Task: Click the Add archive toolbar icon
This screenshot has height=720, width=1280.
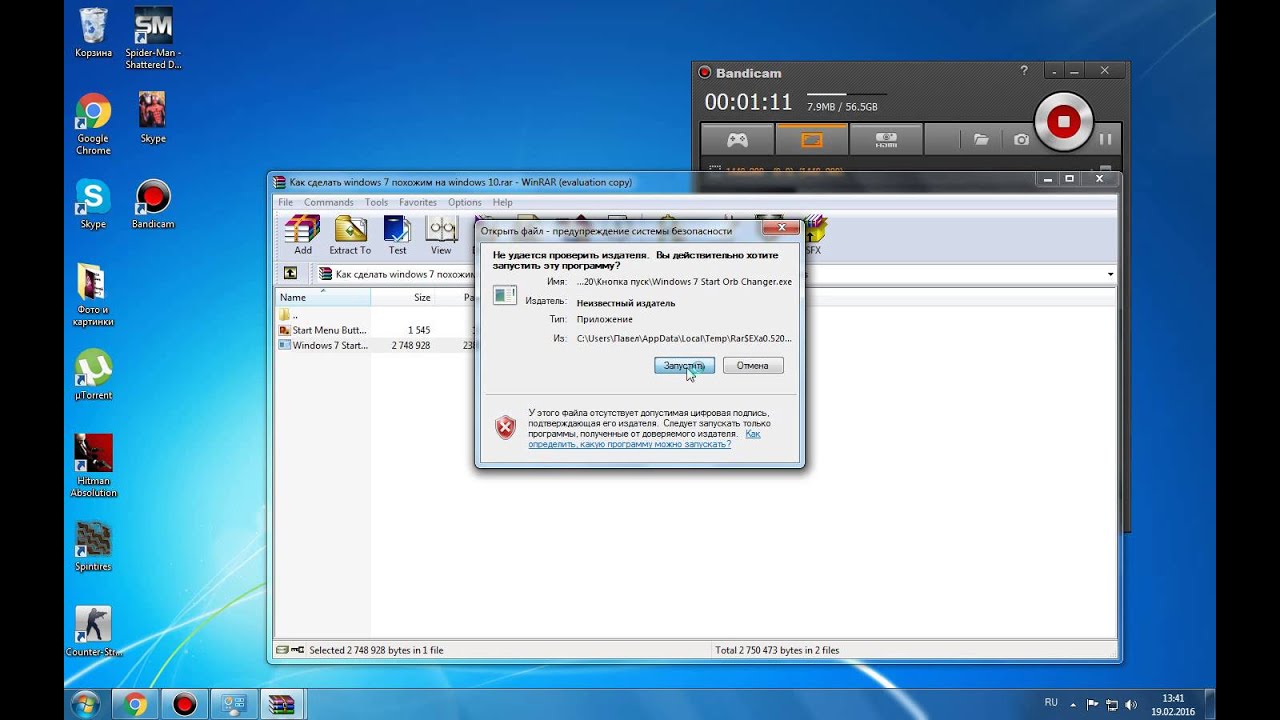Action: point(302,235)
